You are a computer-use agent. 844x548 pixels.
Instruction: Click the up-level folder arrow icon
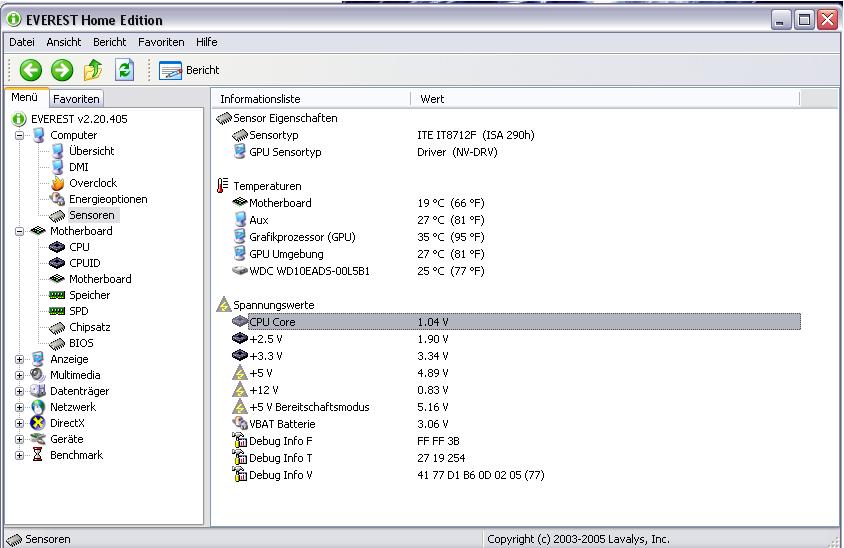93,70
